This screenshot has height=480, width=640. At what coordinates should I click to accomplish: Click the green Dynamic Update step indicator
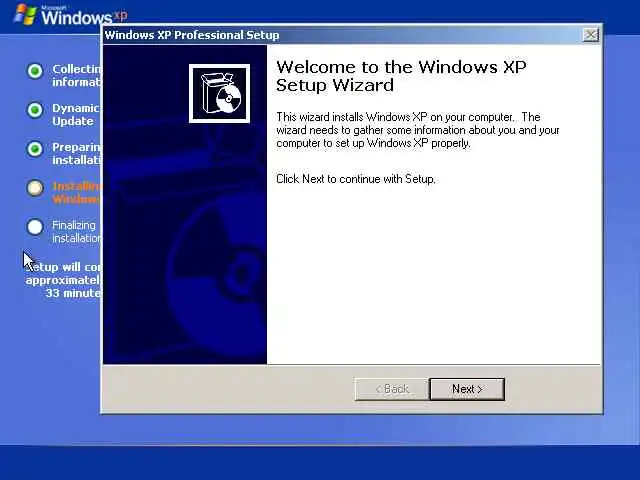click(35, 110)
